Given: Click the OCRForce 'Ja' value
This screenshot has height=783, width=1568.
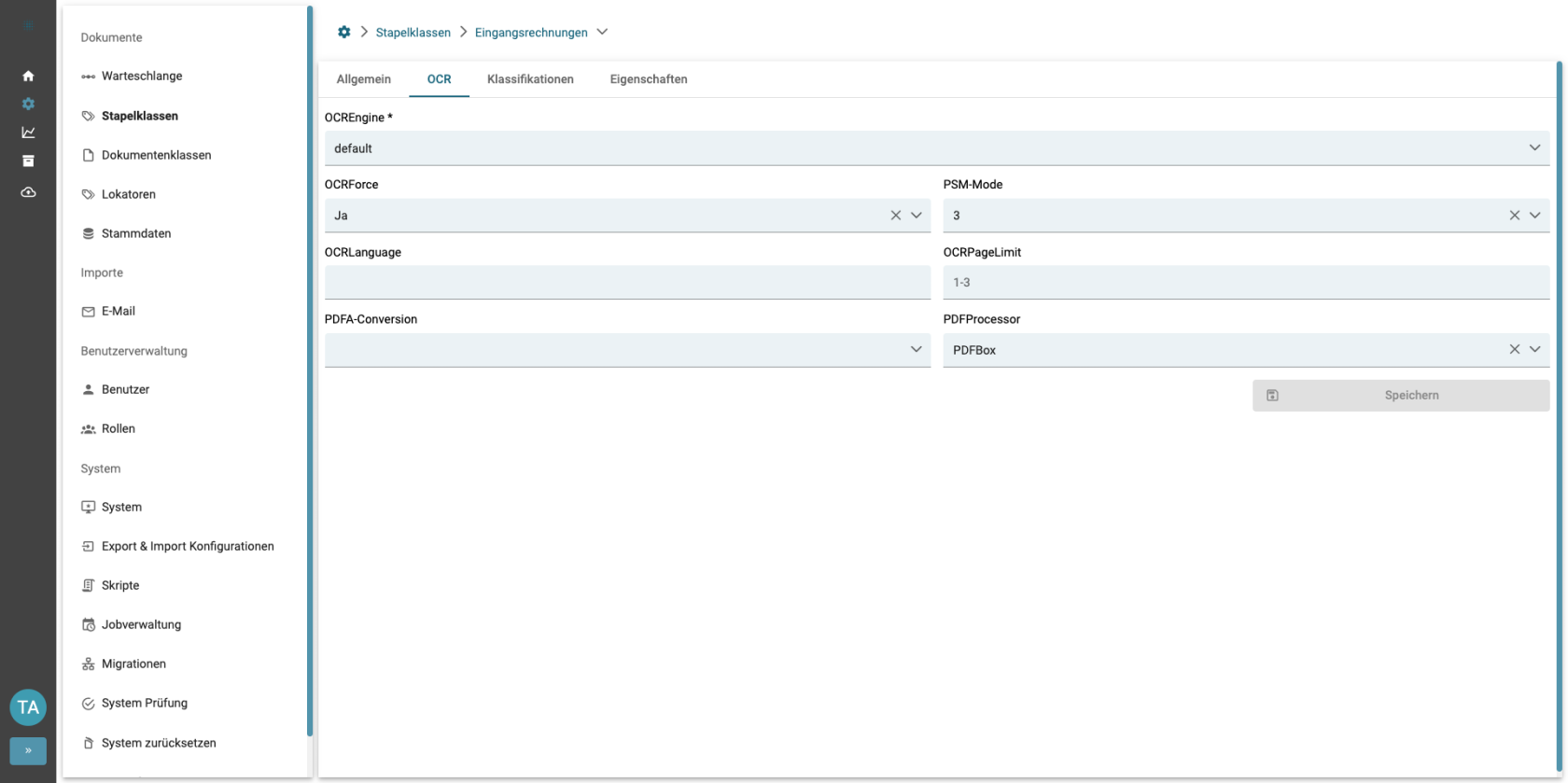Looking at the screenshot, I should pyautogui.click(x=342, y=216).
